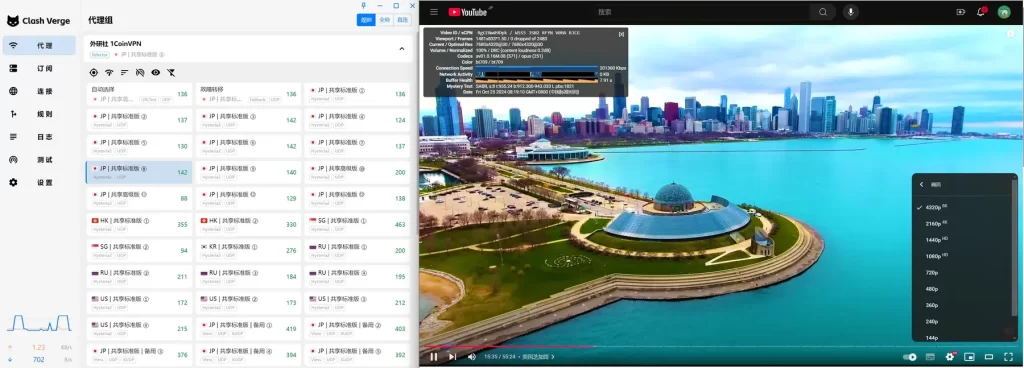Open the YouTube account avatar menu
Screen dimensions: 1024x368
(1004, 12)
